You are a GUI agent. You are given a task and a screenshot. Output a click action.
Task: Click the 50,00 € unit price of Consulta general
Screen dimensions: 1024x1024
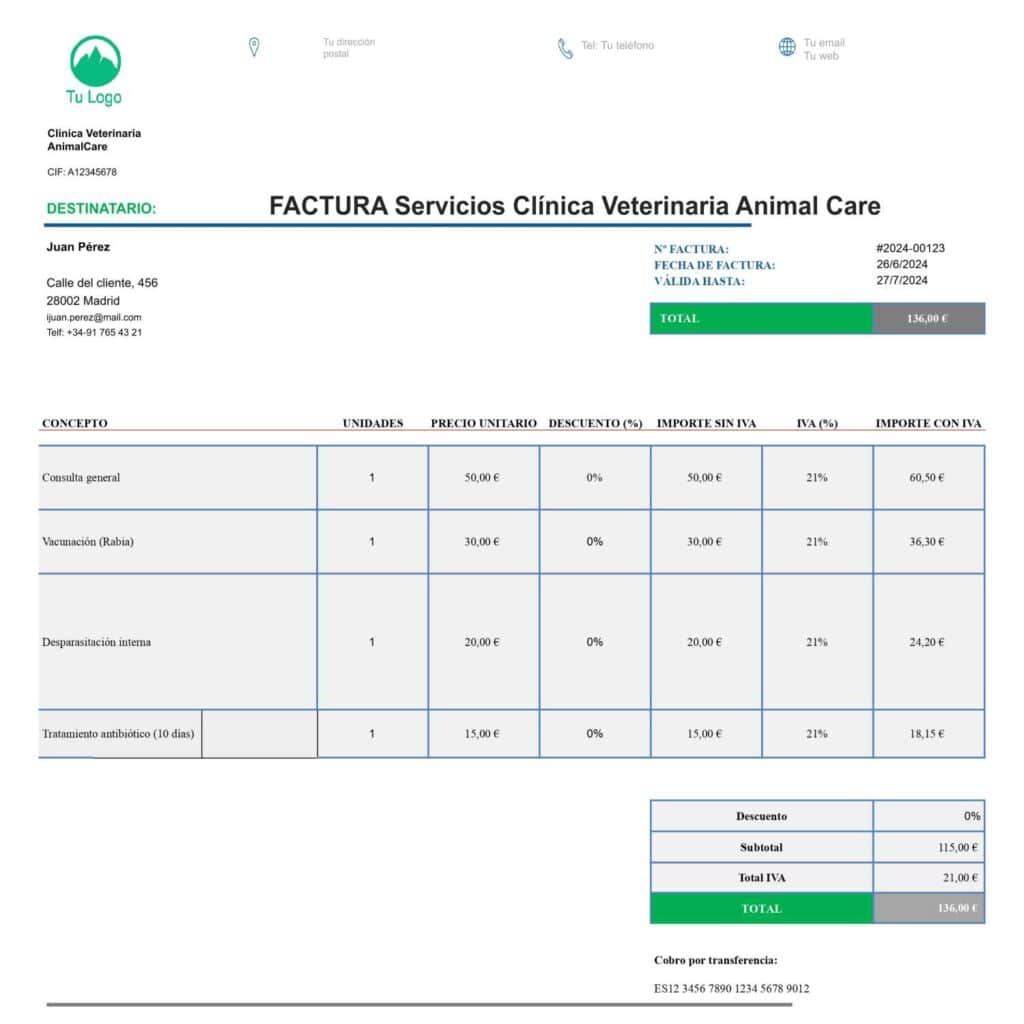coord(483,477)
